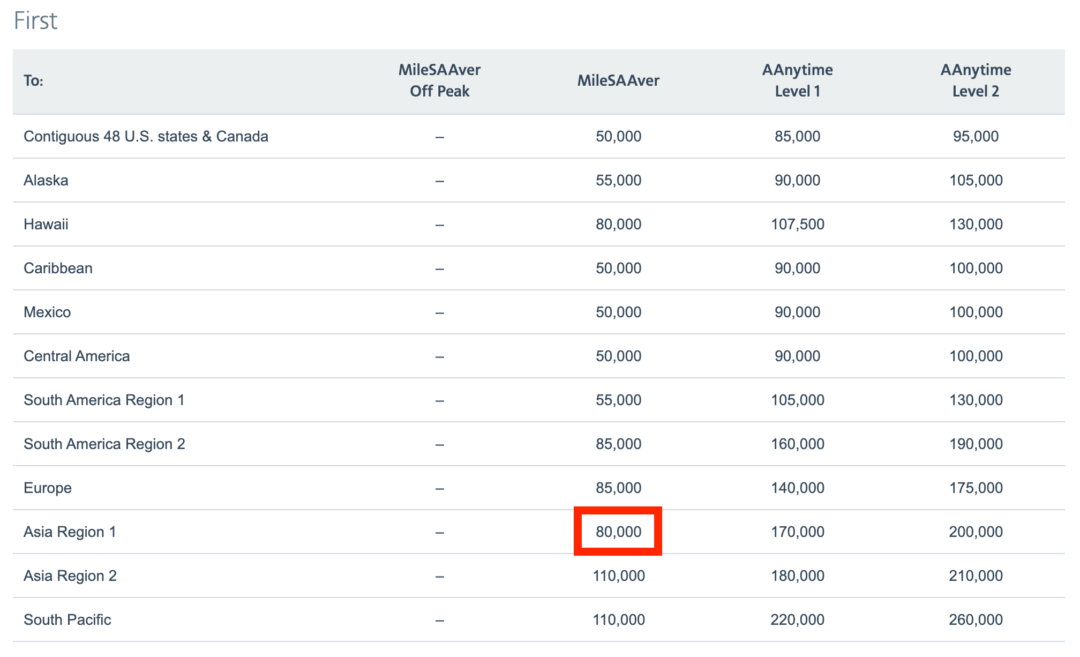This screenshot has height=657, width=1080.
Task: Click Europe Level 1 value 140,000
Action: click(x=797, y=488)
